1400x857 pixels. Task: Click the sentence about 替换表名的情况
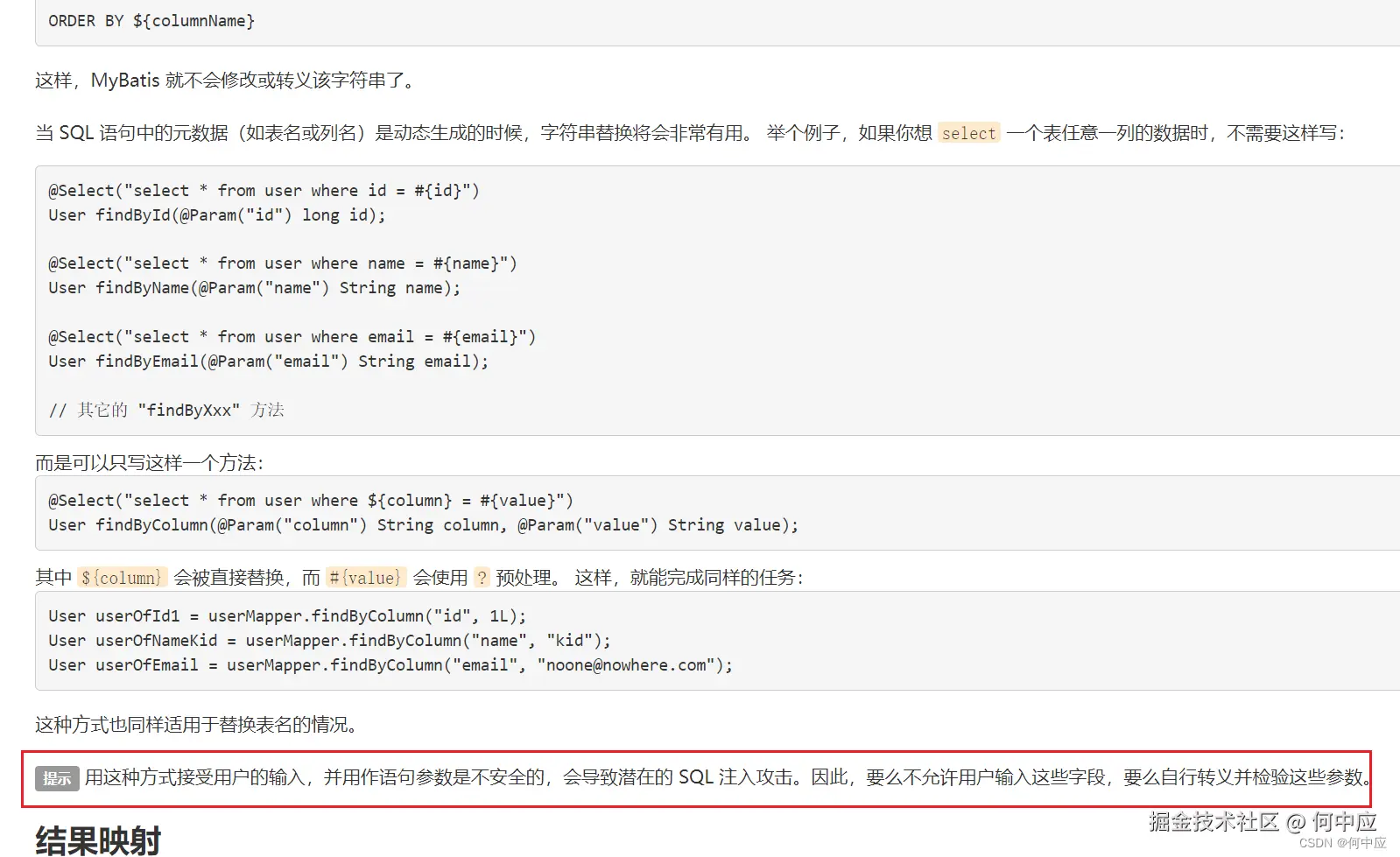[200, 725]
